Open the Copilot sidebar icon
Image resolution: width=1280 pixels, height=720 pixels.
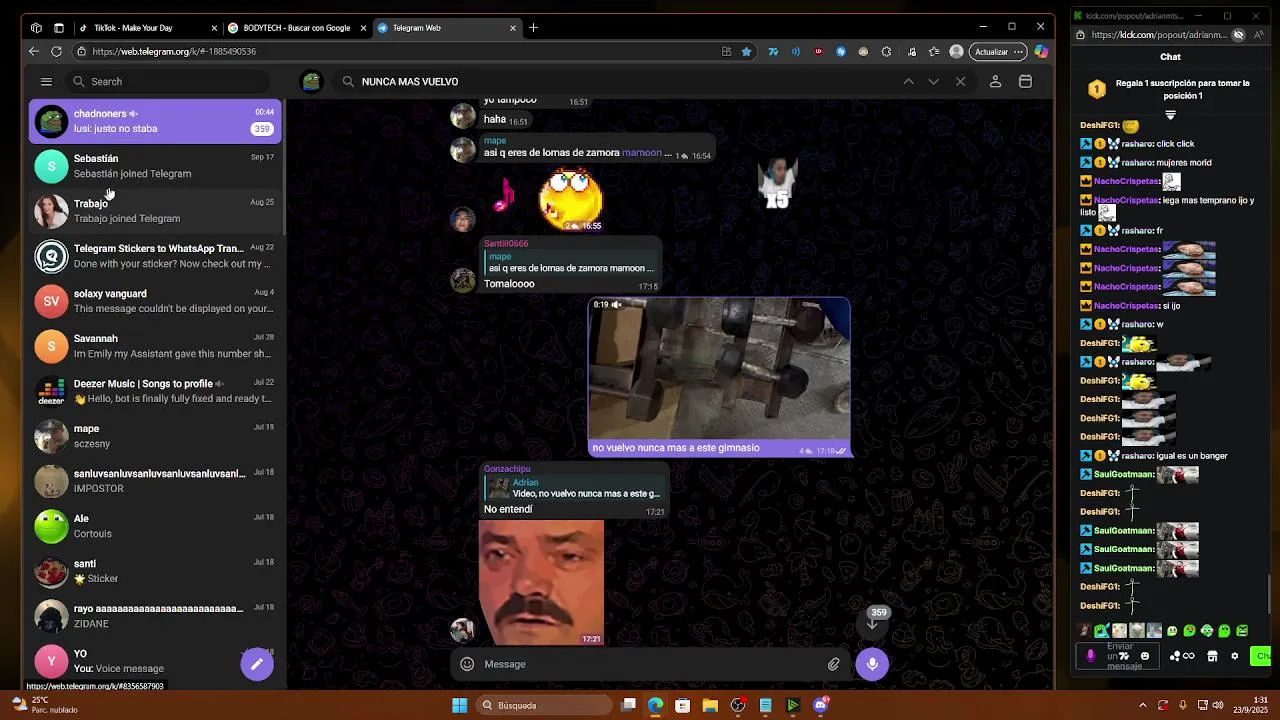1041,51
